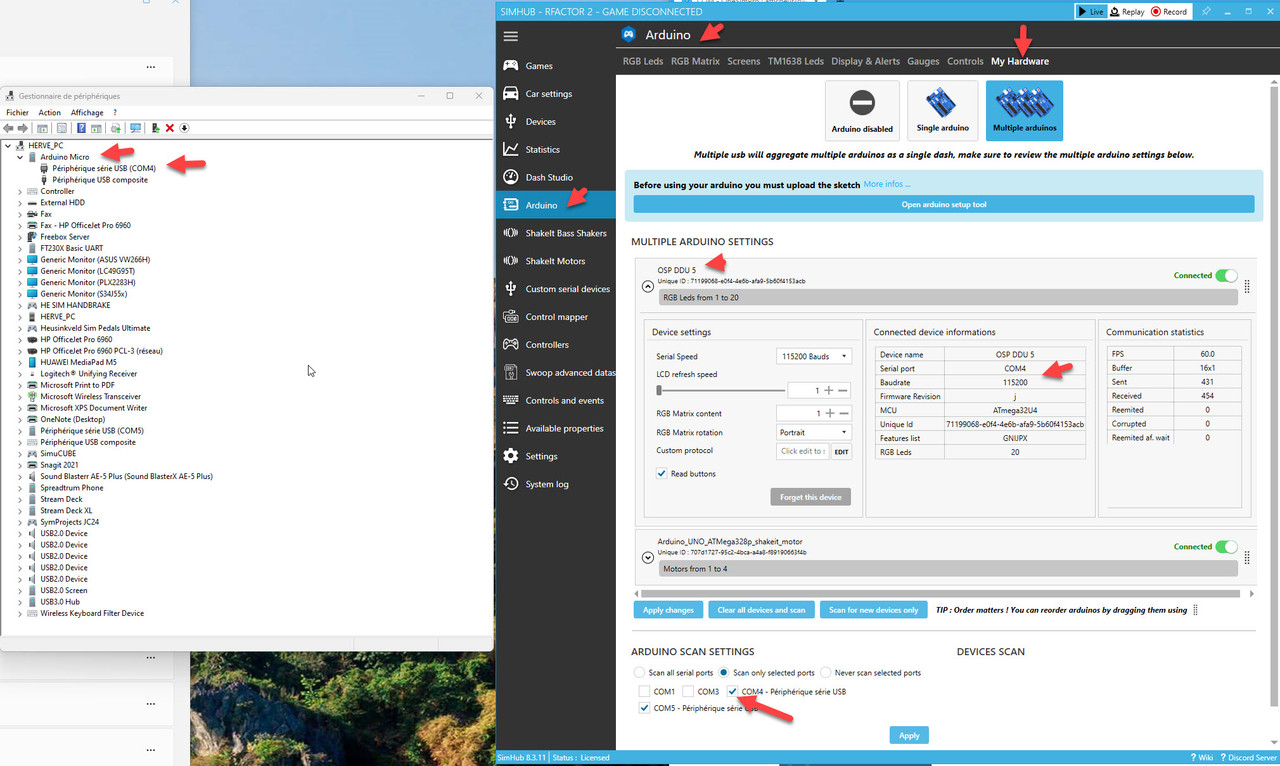Go to Devices in SimHub sidebar

pyautogui.click(x=556, y=122)
